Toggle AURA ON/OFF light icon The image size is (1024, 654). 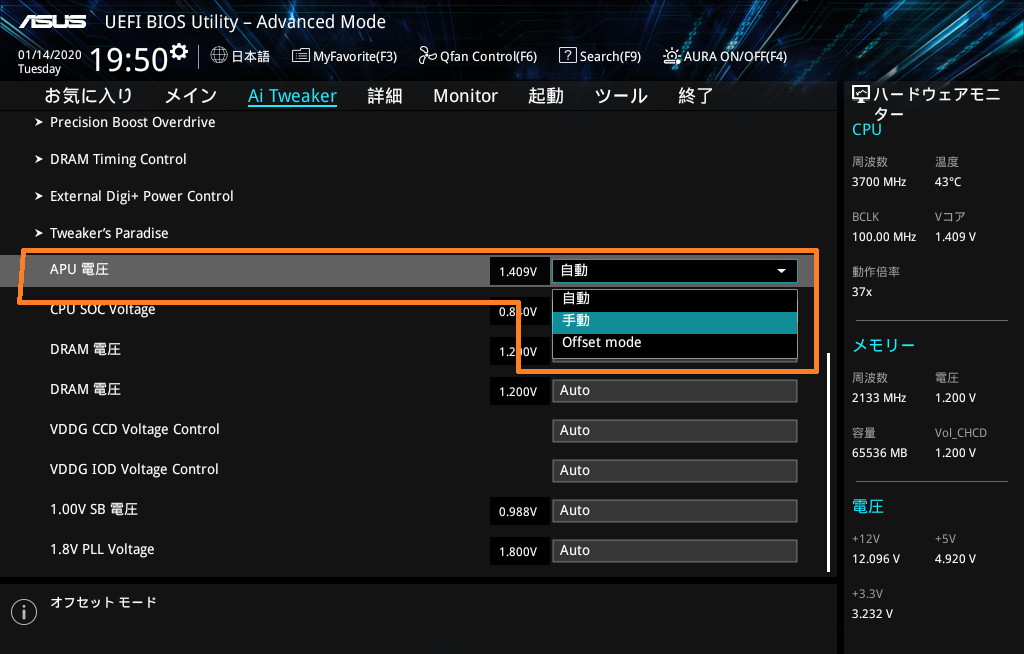[671, 56]
